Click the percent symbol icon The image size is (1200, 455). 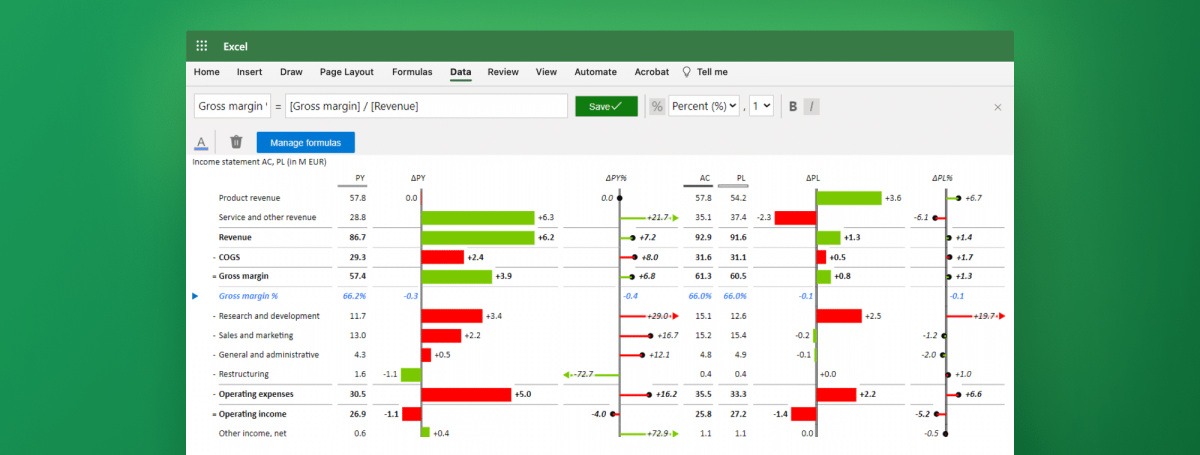657,106
